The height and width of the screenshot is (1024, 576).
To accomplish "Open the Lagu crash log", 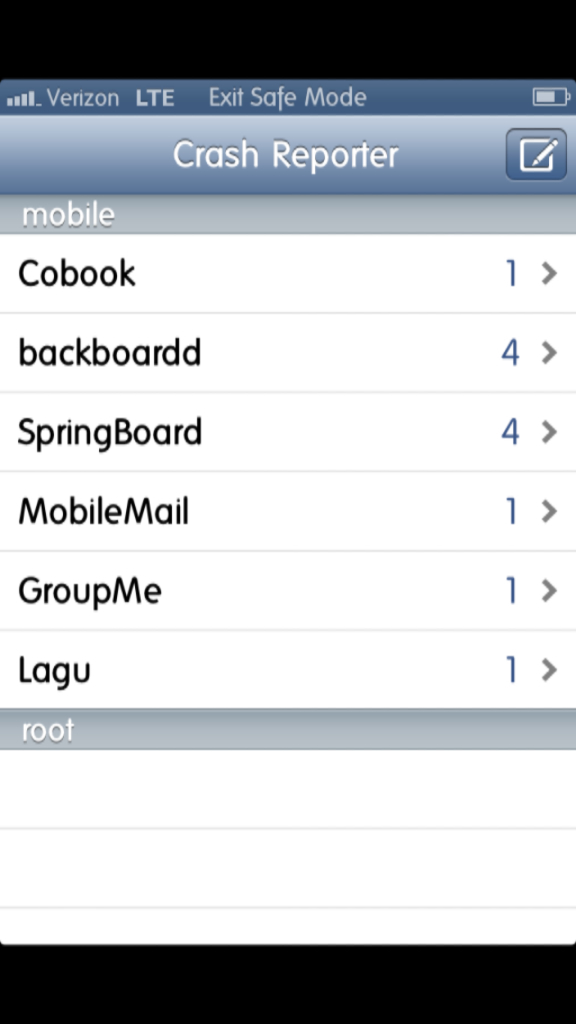I will pos(288,669).
